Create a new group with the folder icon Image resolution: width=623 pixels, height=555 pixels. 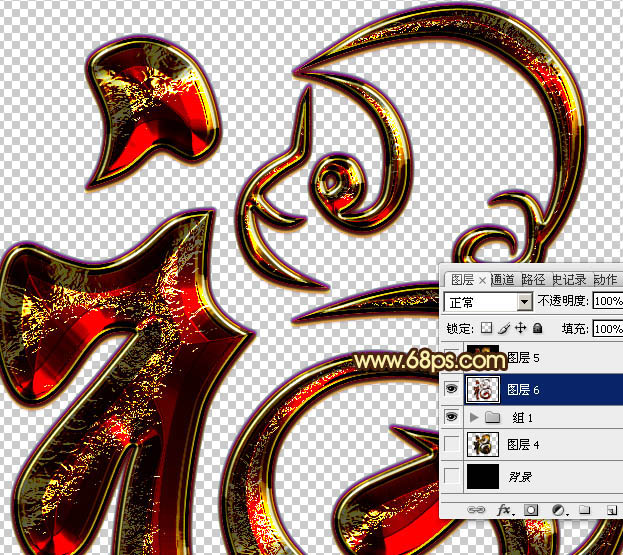click(584, 510)
